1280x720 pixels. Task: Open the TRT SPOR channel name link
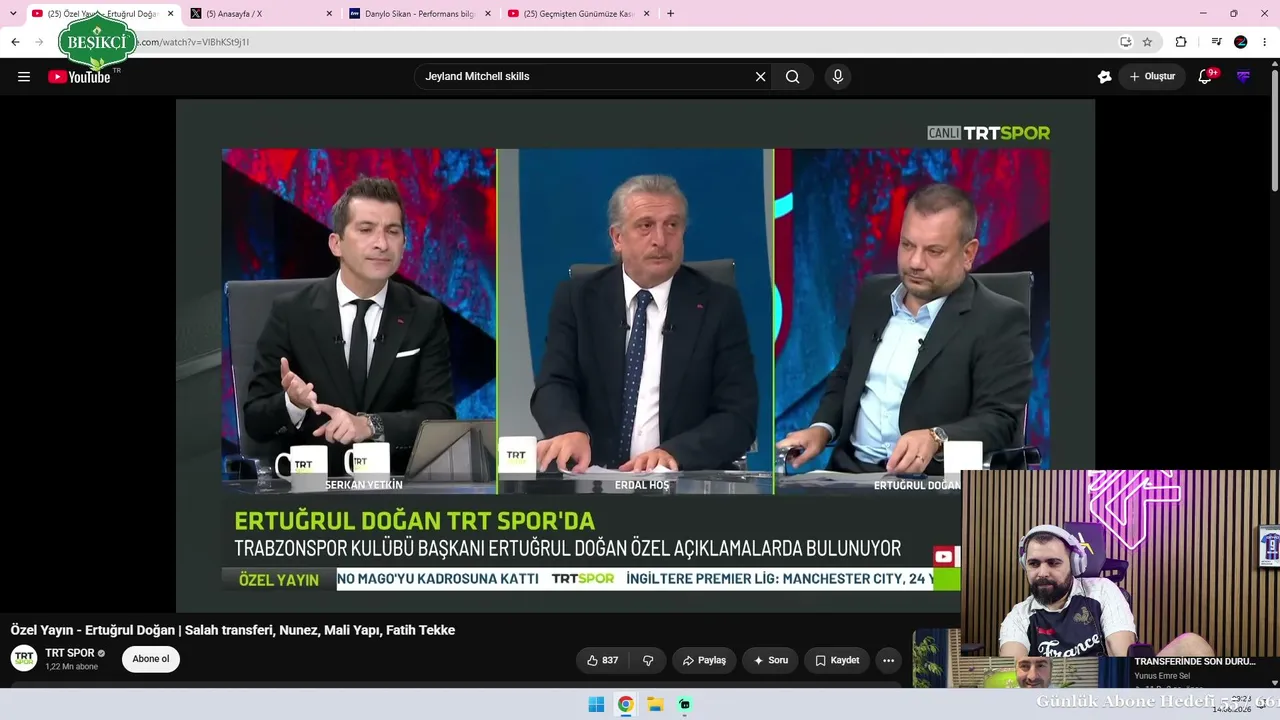pyautogui.click(x=70, y=653)
